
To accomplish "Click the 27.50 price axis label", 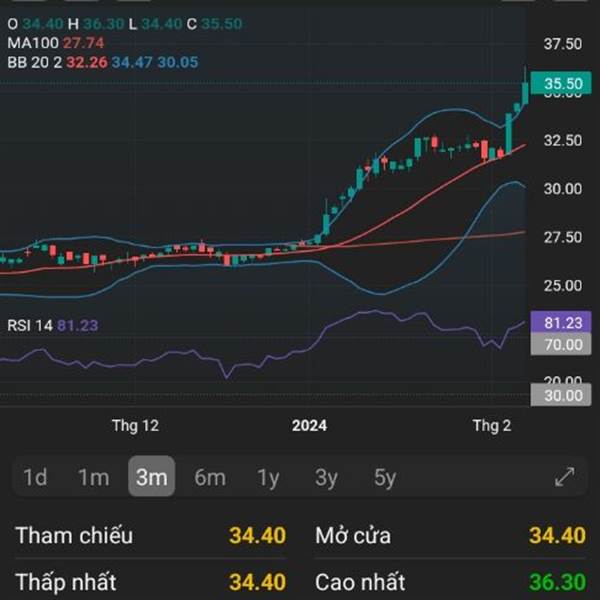I will (x=563, y=237).
